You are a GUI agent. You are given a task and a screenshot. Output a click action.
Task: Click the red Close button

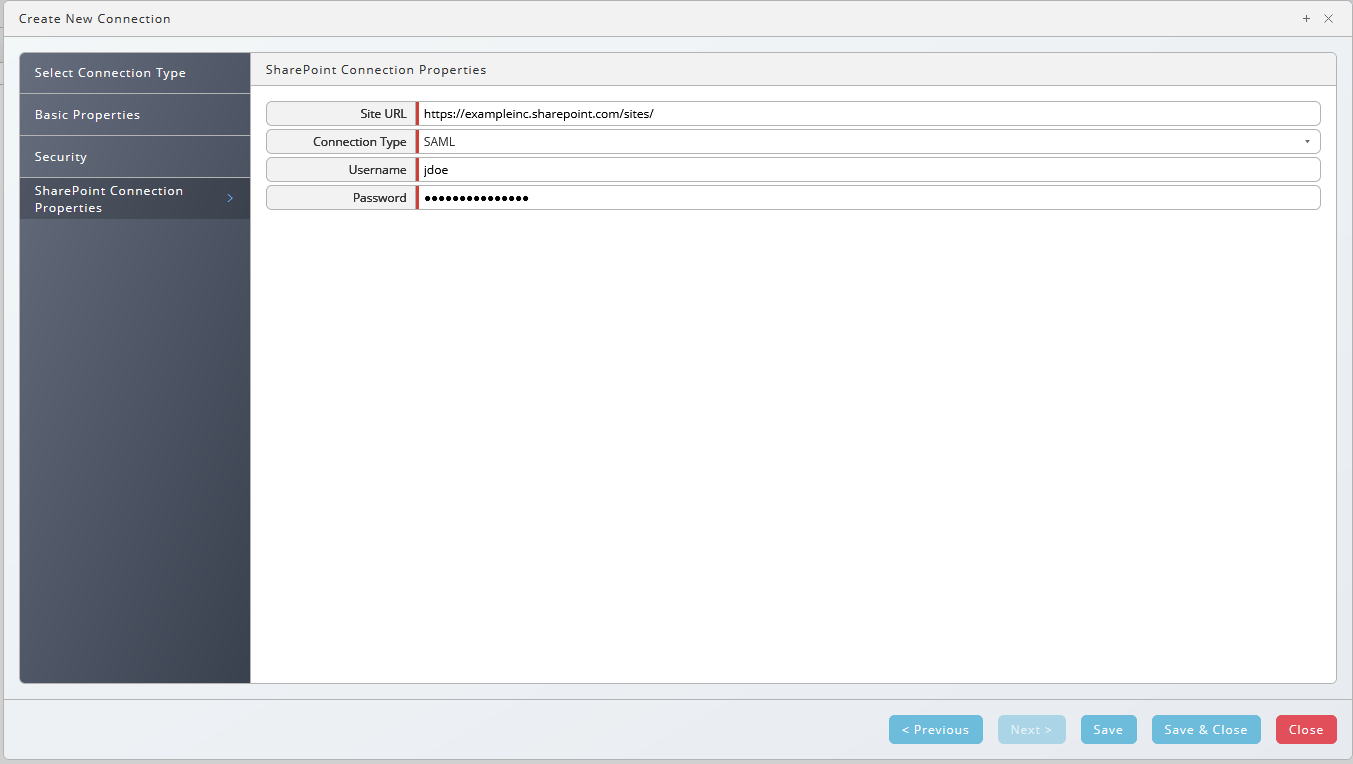1306,730
